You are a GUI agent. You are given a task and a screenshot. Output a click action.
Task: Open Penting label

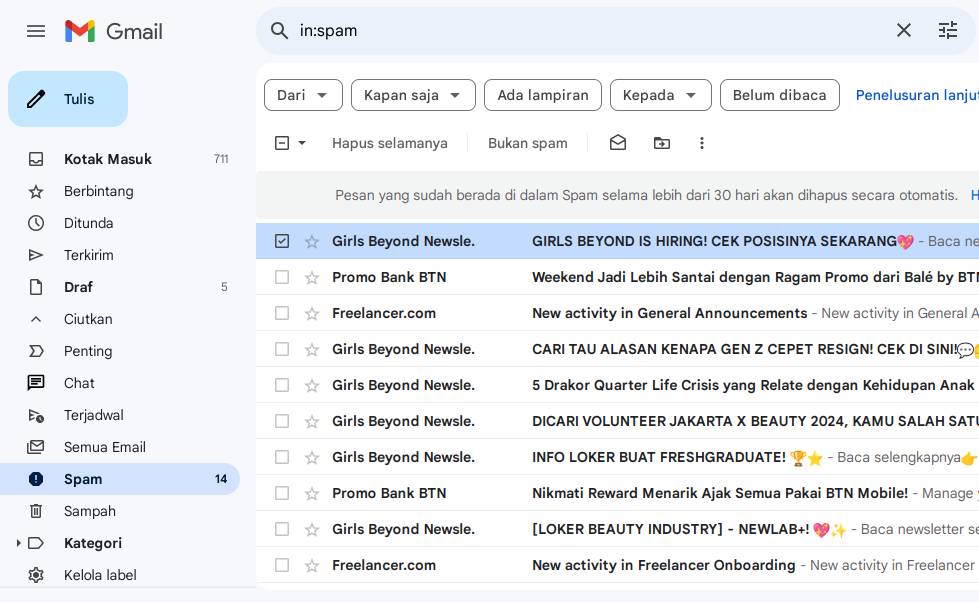click(x=120, y=351)
